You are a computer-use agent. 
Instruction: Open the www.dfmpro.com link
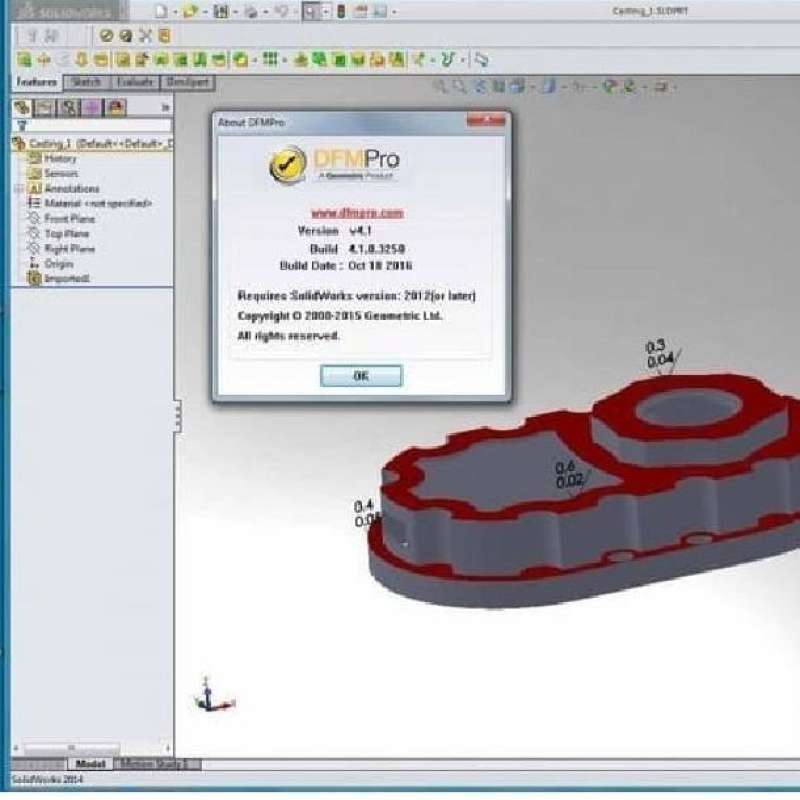pyautogui.click(x=358, y=213)
